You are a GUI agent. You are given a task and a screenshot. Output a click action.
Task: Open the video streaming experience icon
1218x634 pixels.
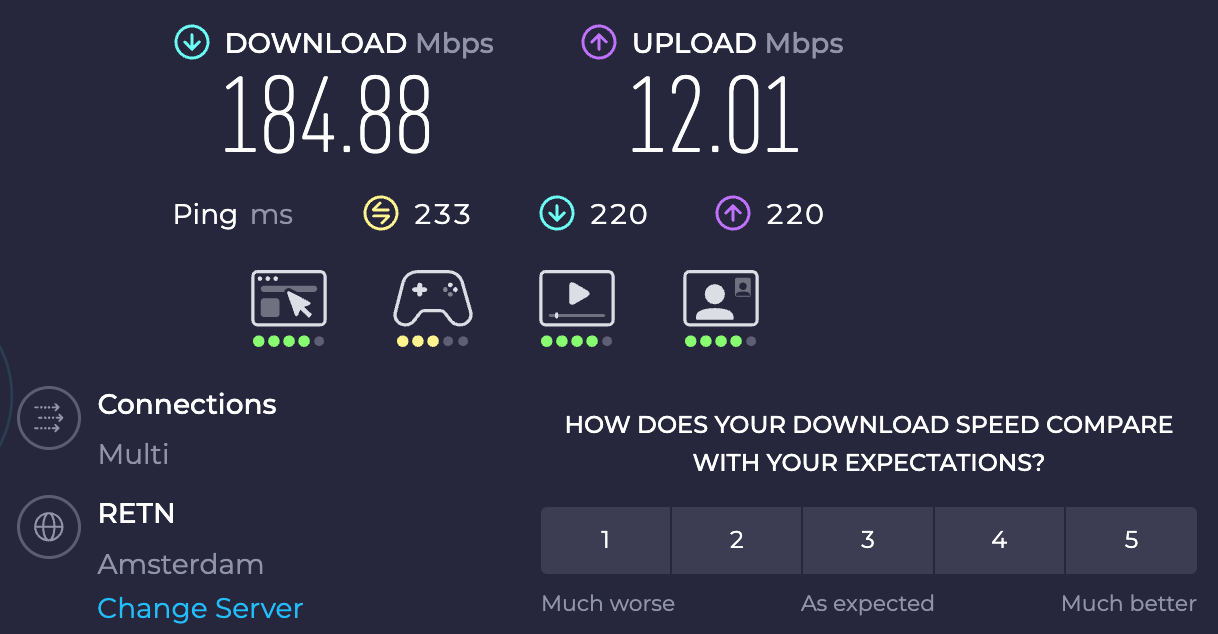(577, 298)
